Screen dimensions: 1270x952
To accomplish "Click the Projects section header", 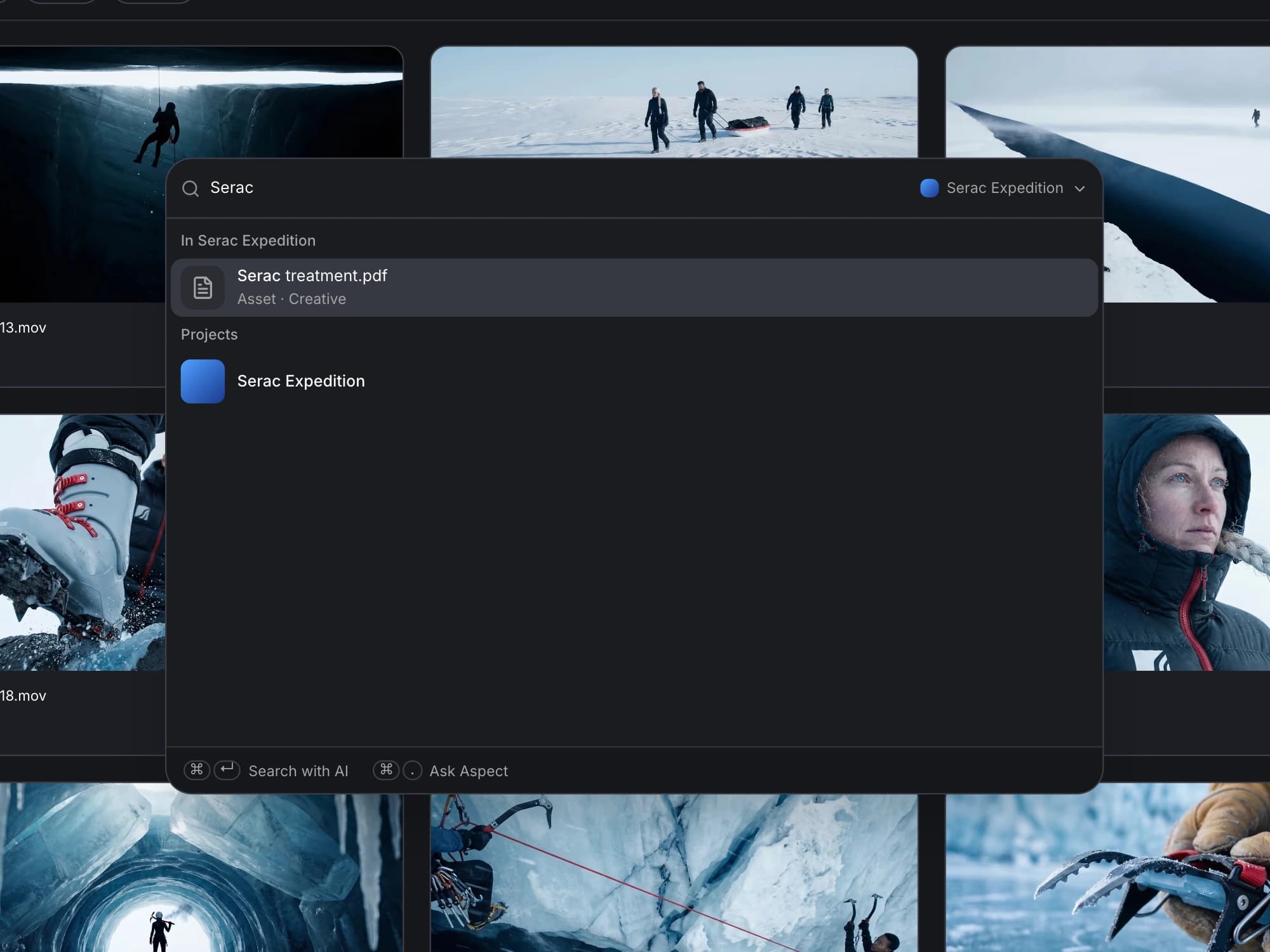I will coord(209,334).
